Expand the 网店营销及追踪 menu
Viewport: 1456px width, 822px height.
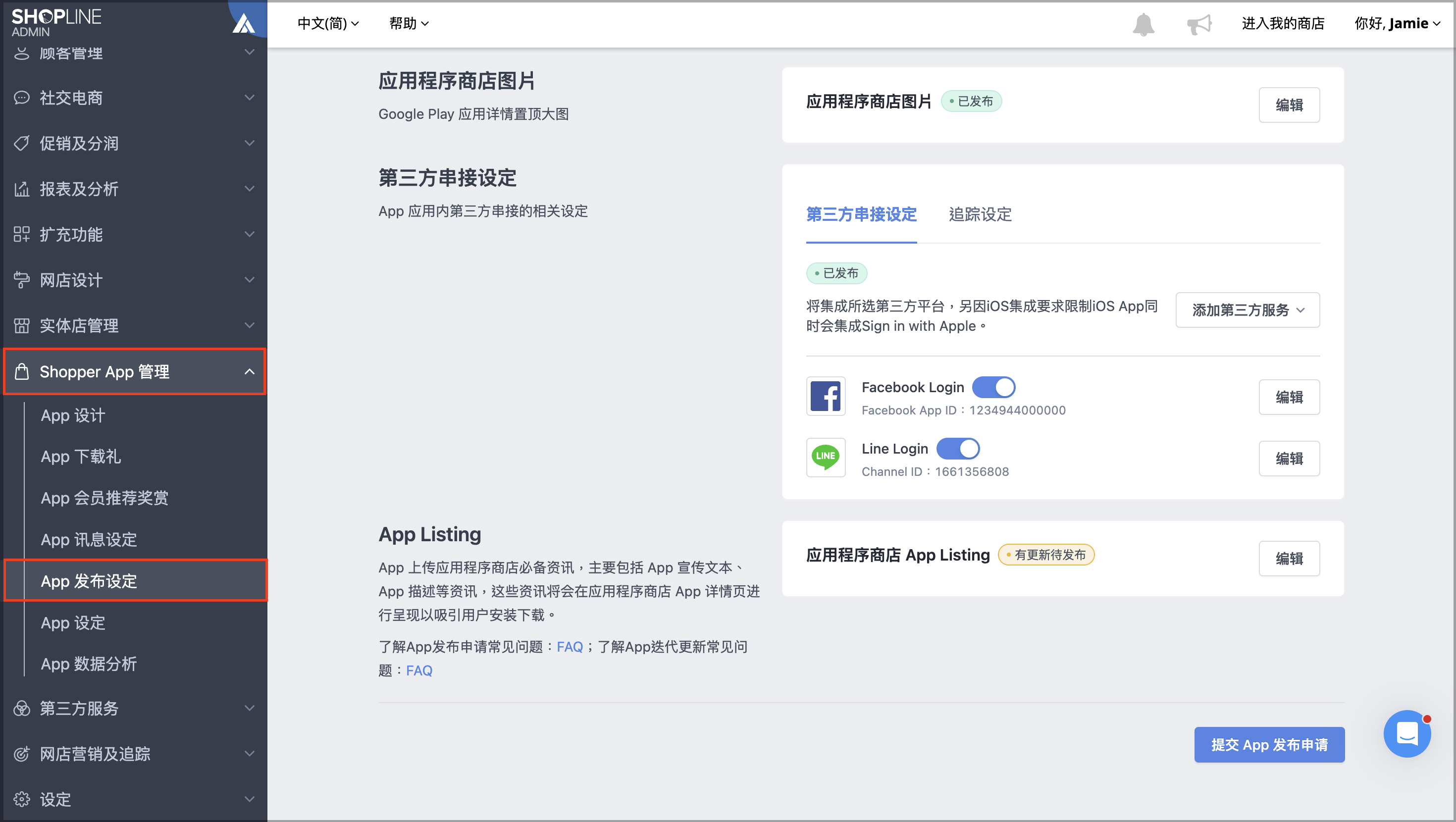134,754
